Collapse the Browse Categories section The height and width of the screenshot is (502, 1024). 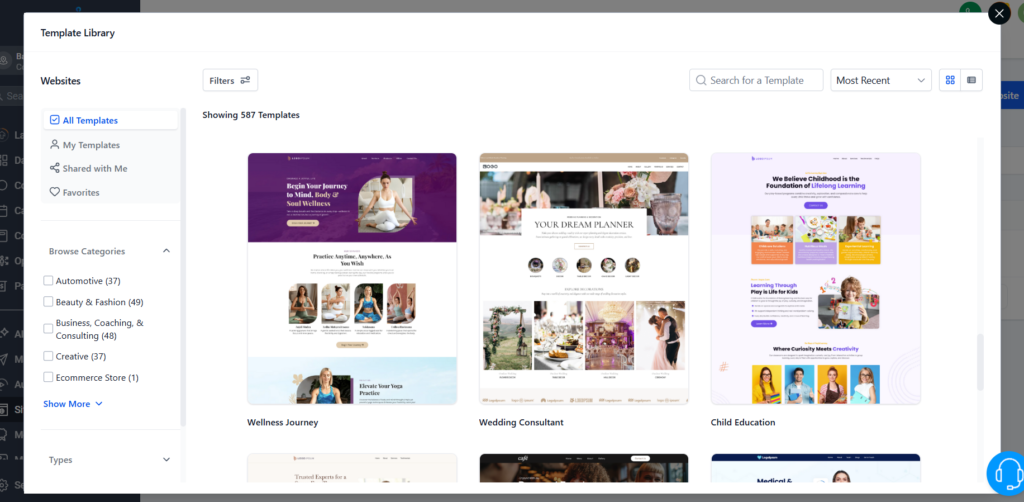pos(166,251)
